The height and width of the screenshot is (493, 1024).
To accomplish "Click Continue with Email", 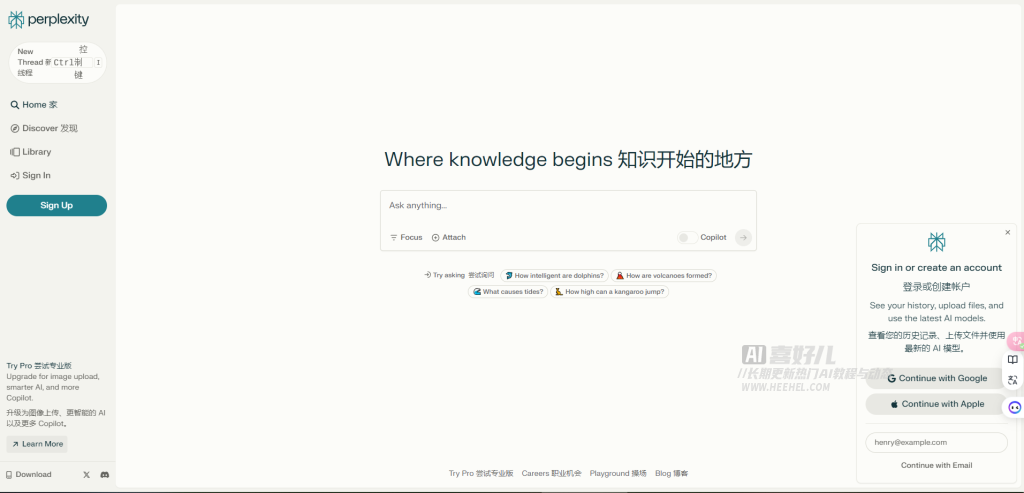I will pos(936,466).
